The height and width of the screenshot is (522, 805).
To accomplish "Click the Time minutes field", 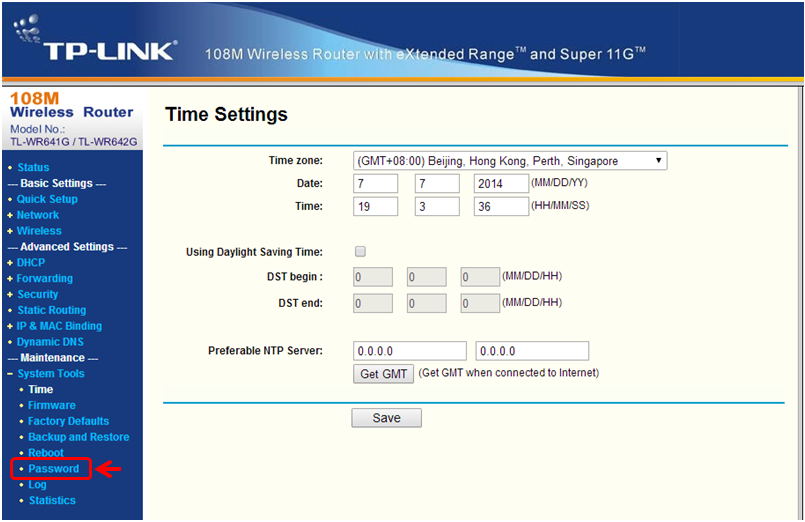I will [437, 206].
